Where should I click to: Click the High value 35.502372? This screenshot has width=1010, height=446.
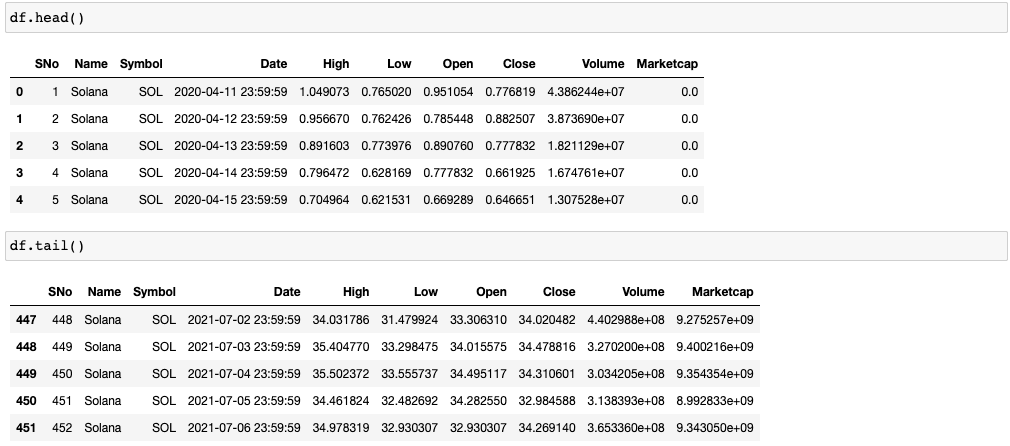click(x=341, y=374)
